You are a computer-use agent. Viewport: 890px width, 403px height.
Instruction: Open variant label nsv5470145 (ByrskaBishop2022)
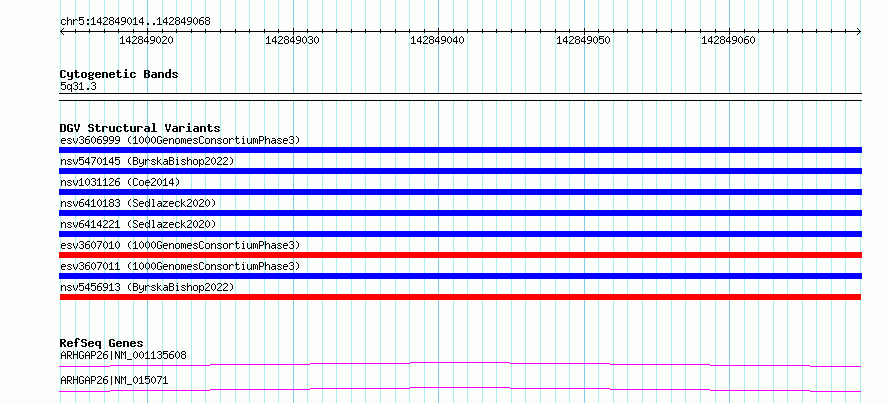pyautogui.click(x=147, y=161)
